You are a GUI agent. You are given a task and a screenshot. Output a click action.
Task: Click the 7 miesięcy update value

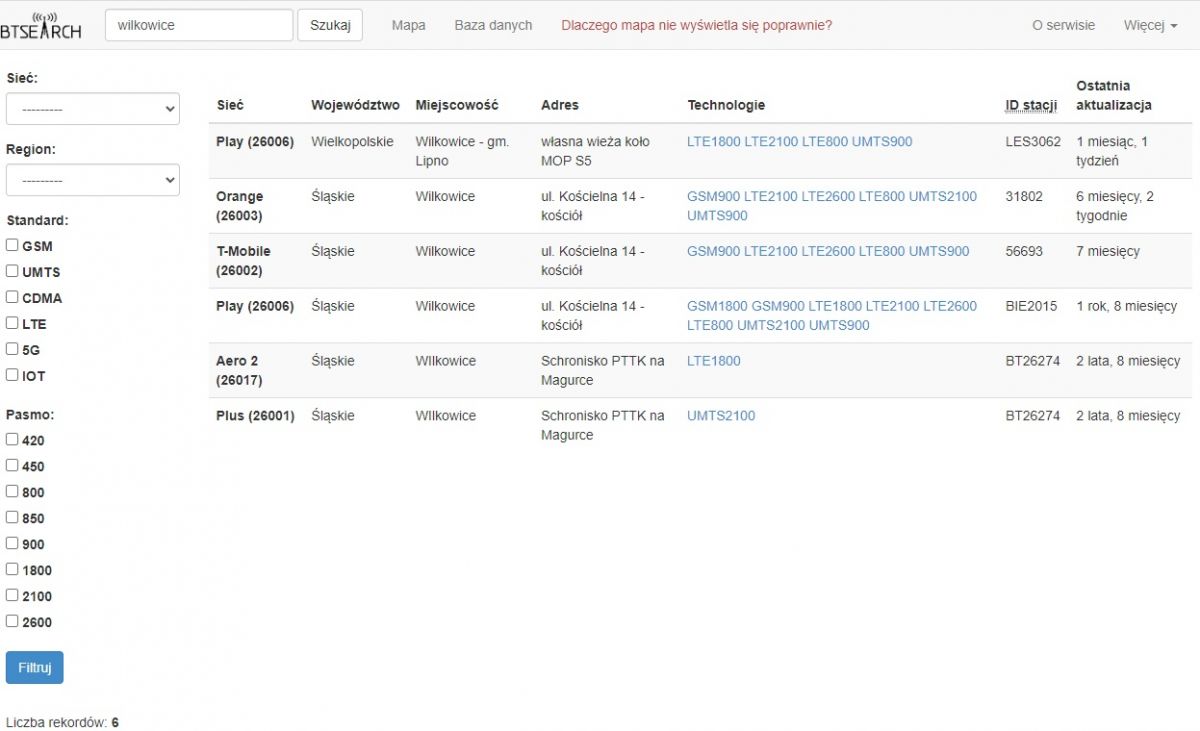(x=1108, y=252)
